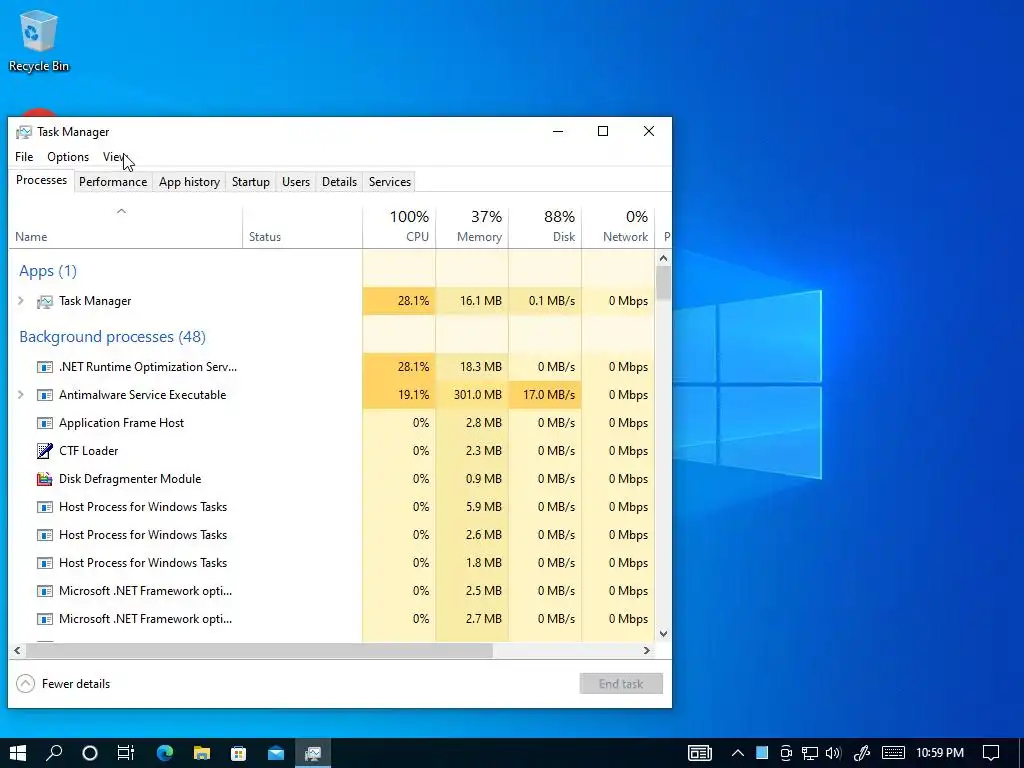Click the 10:59 PM taskbar clock
1024x768 pixels.
940,753
